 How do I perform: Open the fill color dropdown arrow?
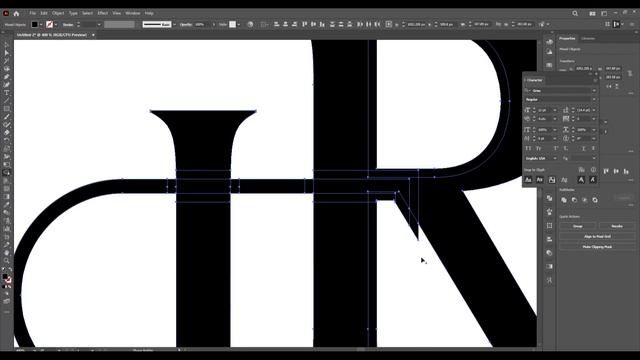(x=41, y=24)
